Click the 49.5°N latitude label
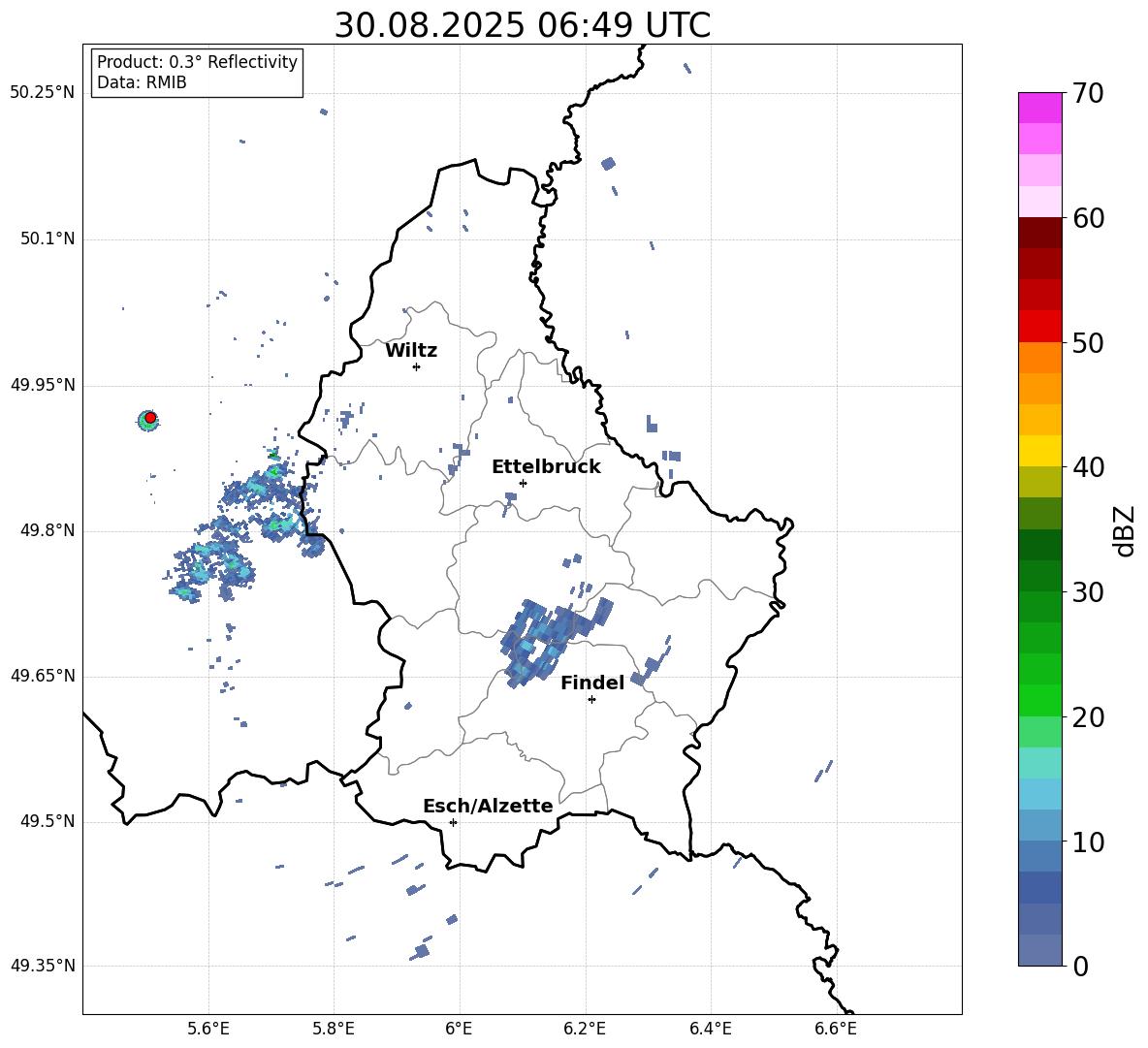The width and height of the screenshot is (1148, 1048). click(x=48, y=821)
